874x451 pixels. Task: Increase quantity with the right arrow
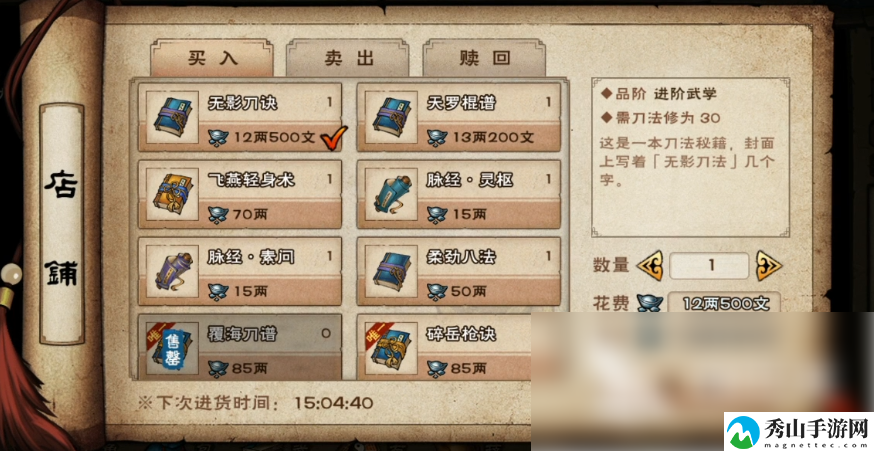(x=769, y=266)
